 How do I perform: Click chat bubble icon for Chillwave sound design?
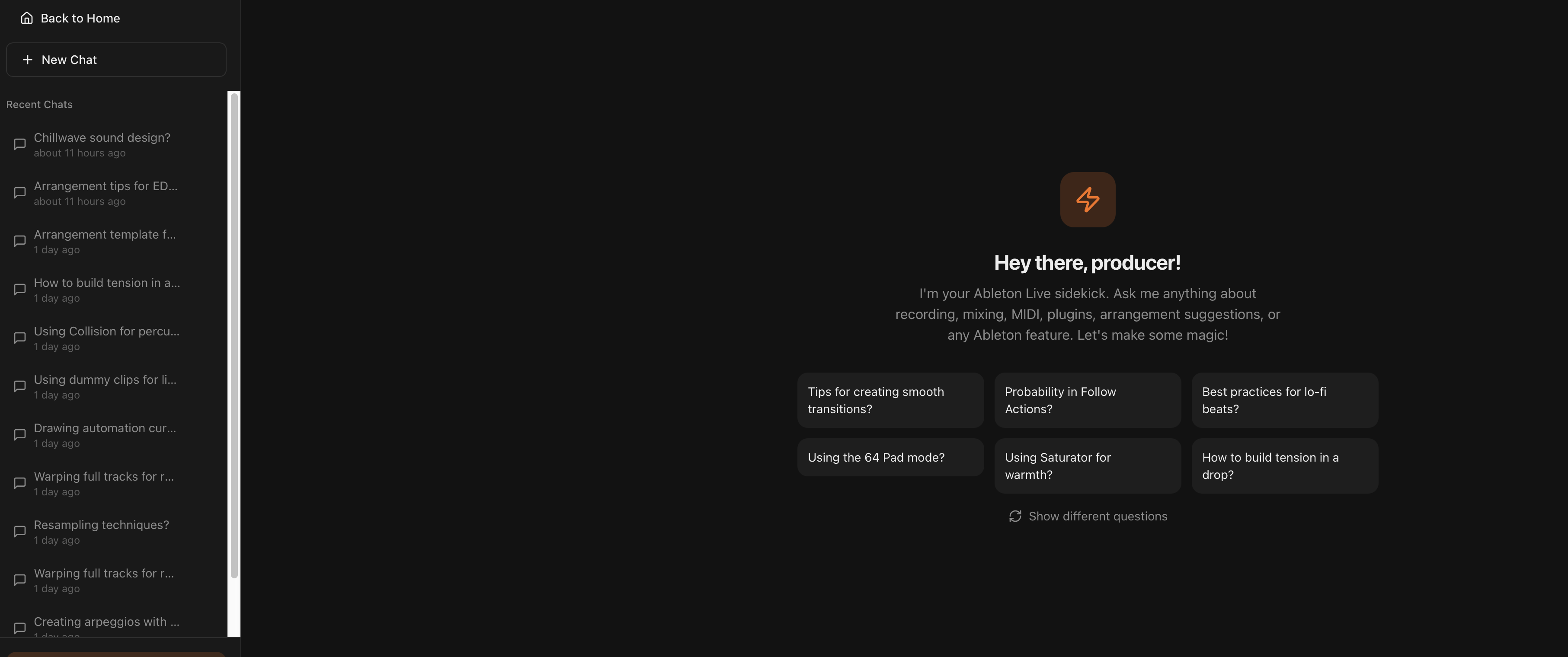[19, 144]
